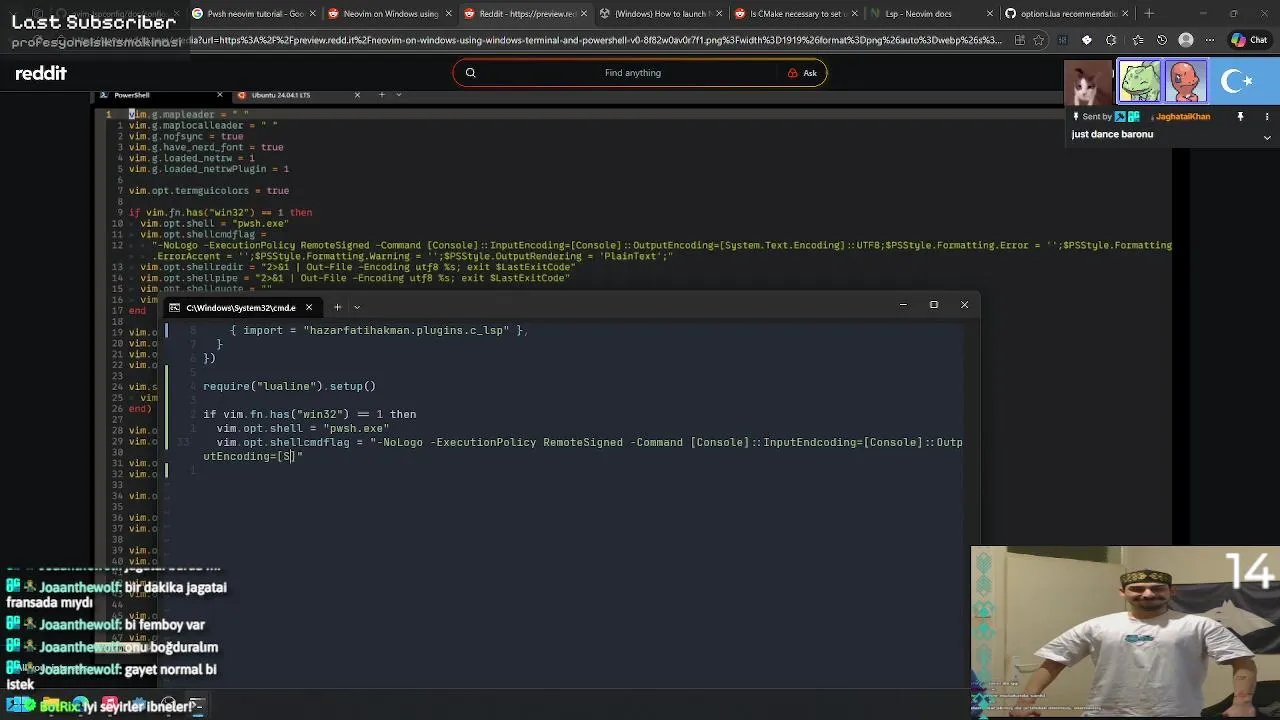The width and height of the screenshot is (1280, 720).
Task: Open the browser History icon
Action: pos(1162,40)
